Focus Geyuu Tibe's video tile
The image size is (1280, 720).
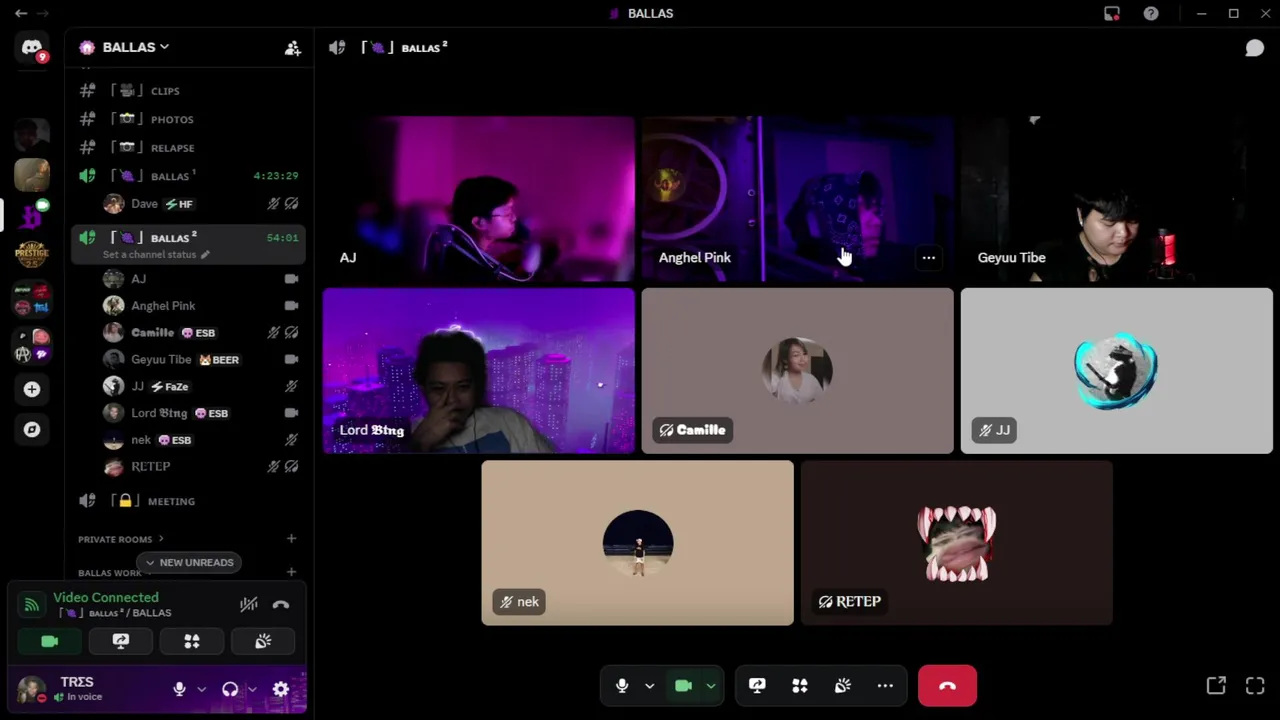click(x=1116, y=199)
